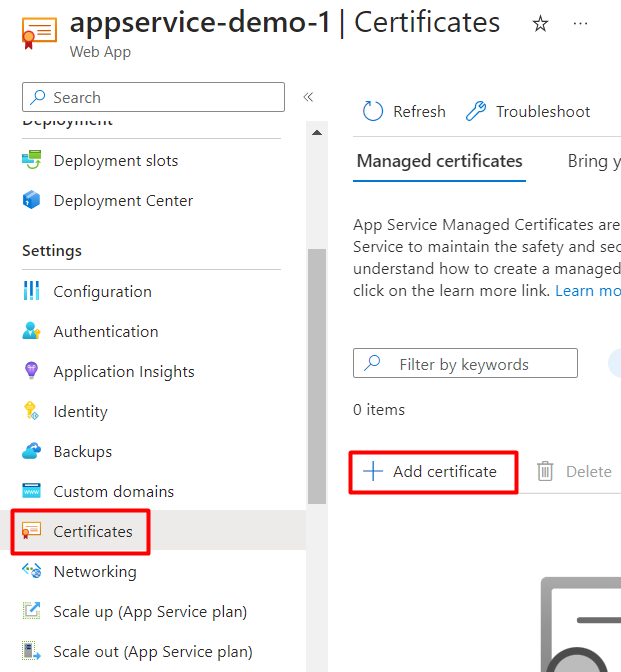Switch to Managed certificates tab
Image resolution: width=621 pixels, height=672 pixels.
(x=439, y=161)
